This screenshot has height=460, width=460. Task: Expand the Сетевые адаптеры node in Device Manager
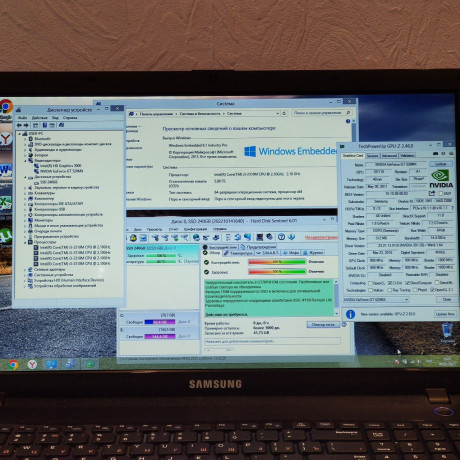25,269
